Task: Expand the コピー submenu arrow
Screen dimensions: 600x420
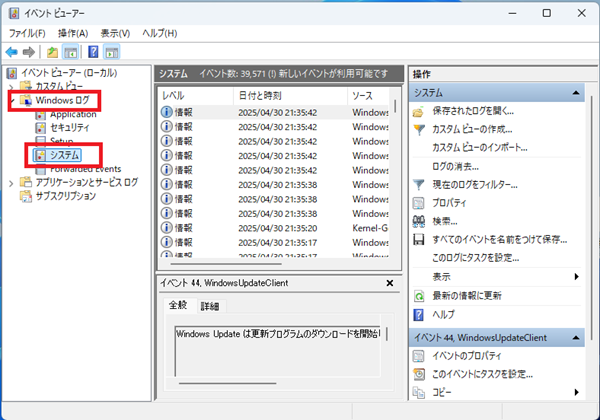Action: [576, 392]
